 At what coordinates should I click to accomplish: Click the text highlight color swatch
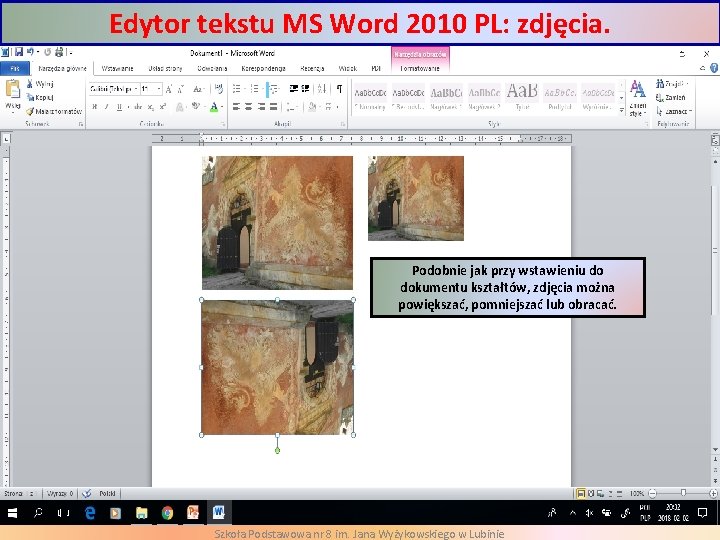click(196, 107)
